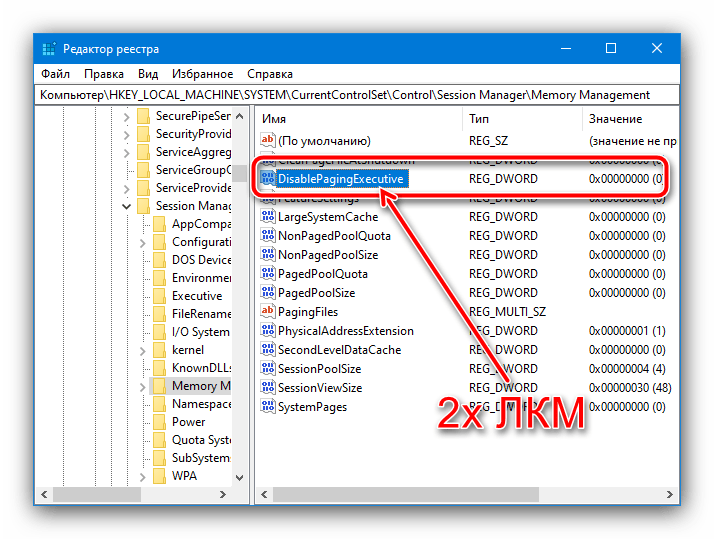
Task: Click the string icon for (По умолчанию)
Action: (x=267, y=140)
